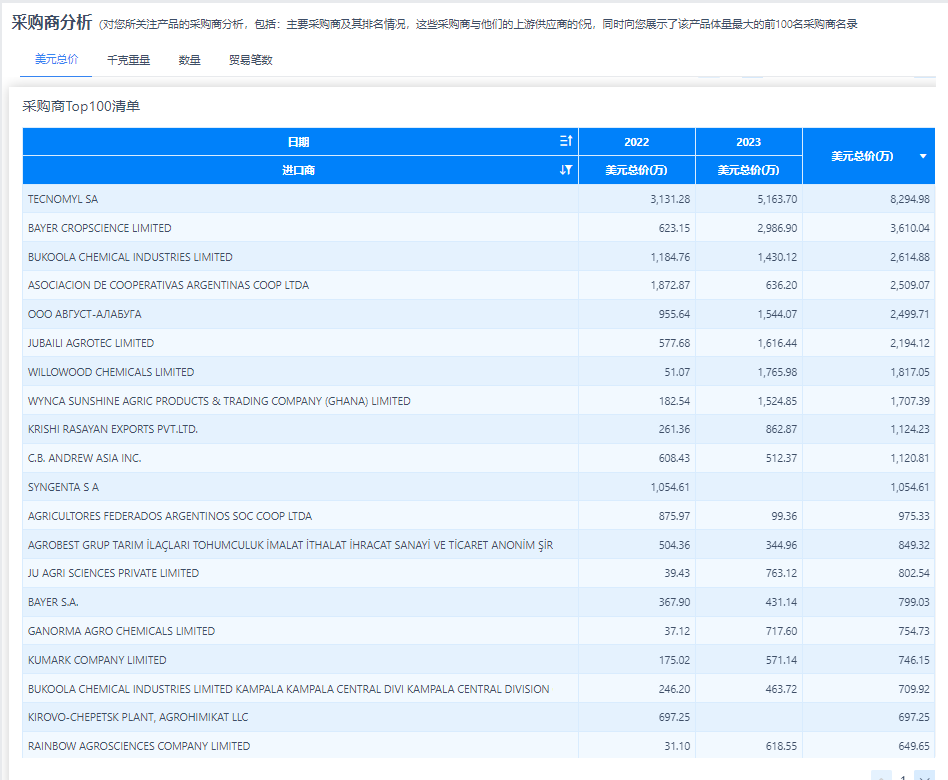Screen dimensions: 948x780
Task: Select the TECNOMYL SA row
Action: (x=300, y=199)
